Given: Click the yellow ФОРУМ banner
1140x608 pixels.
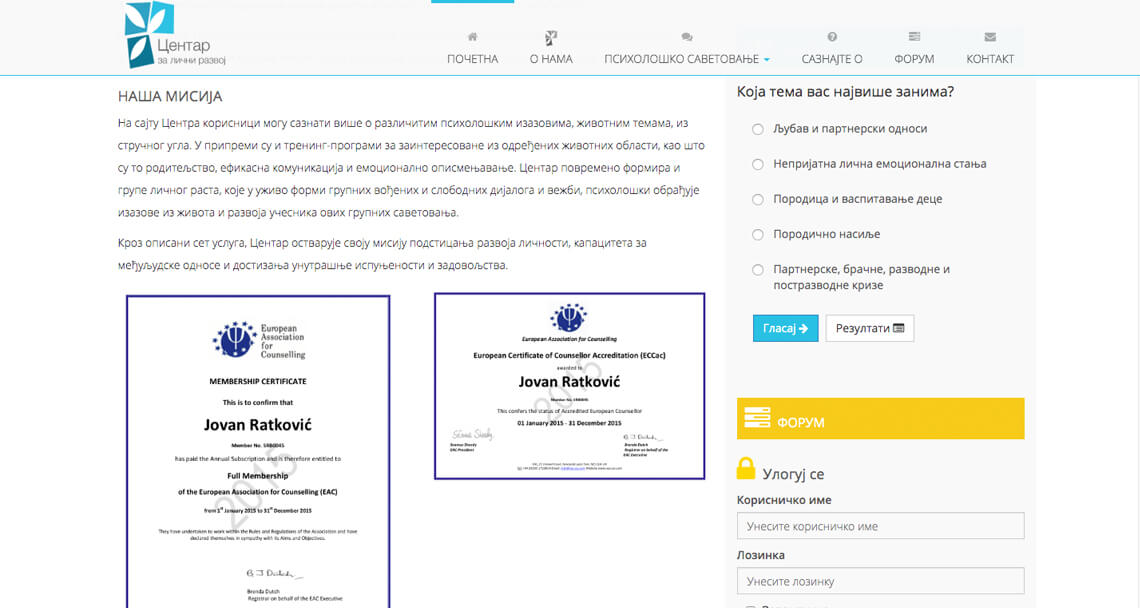Looking at the screenshot, I should [880, 418].
